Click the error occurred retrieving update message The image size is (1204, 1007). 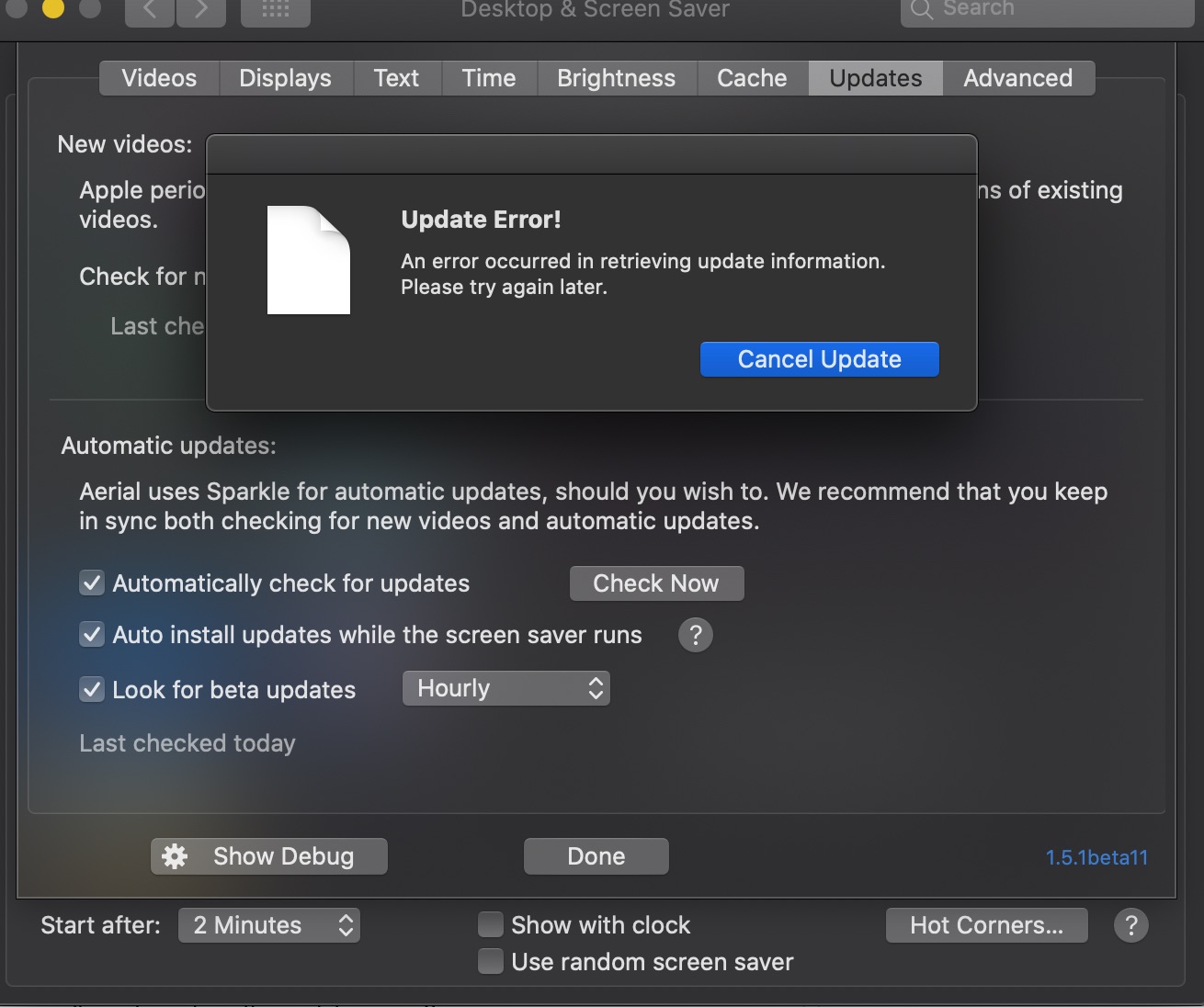pyautogui.click(x=643, y=274)
